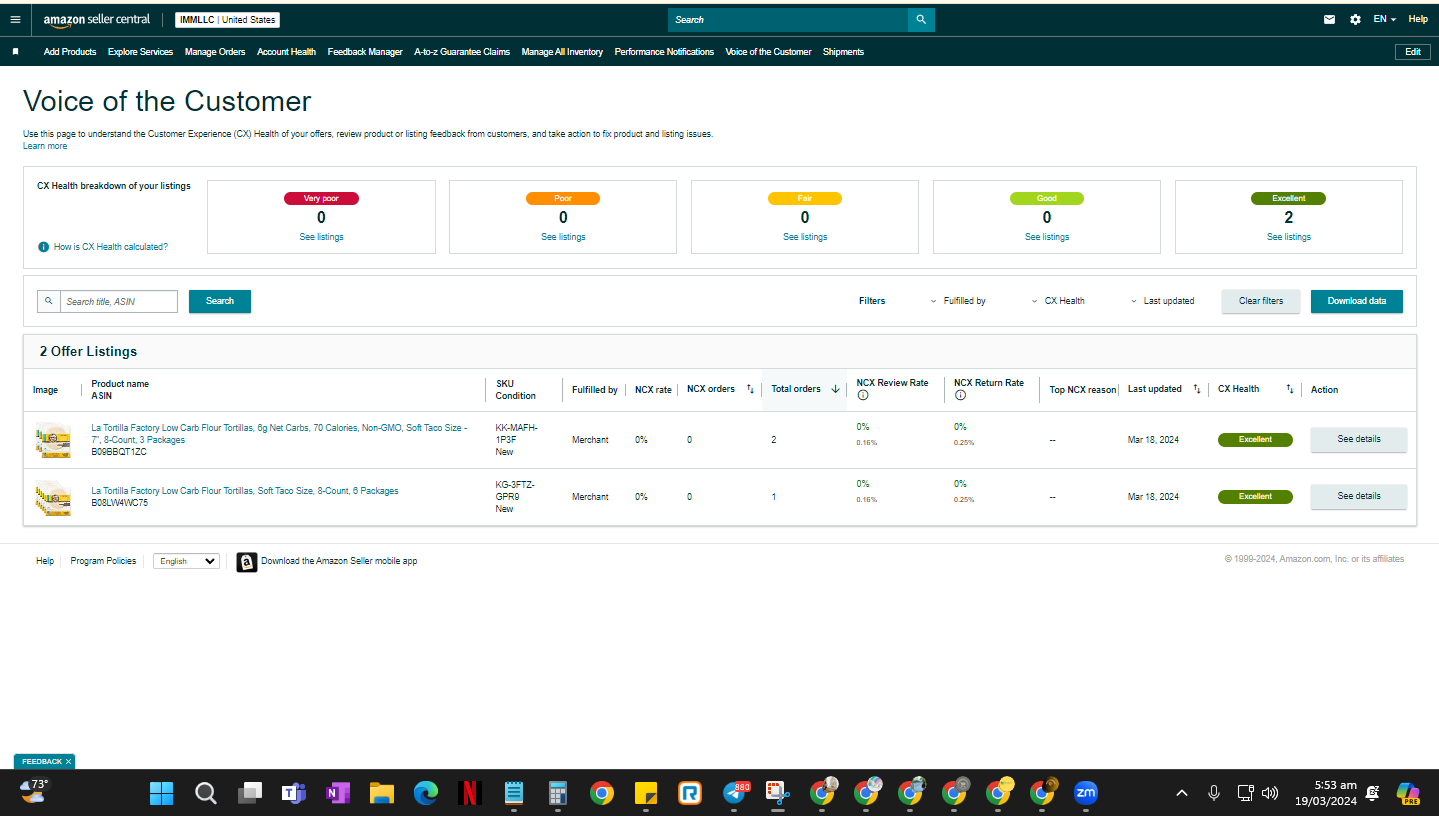Show hidden system tray icons
This screenshot has width=1439, height=816.
1182,793
